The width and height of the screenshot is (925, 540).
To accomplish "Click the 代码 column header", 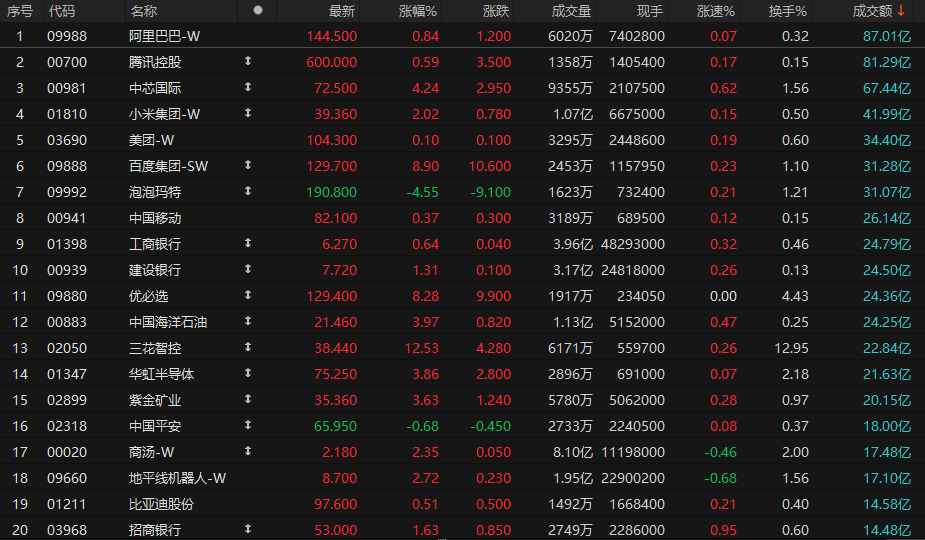I will coord(62,11).
